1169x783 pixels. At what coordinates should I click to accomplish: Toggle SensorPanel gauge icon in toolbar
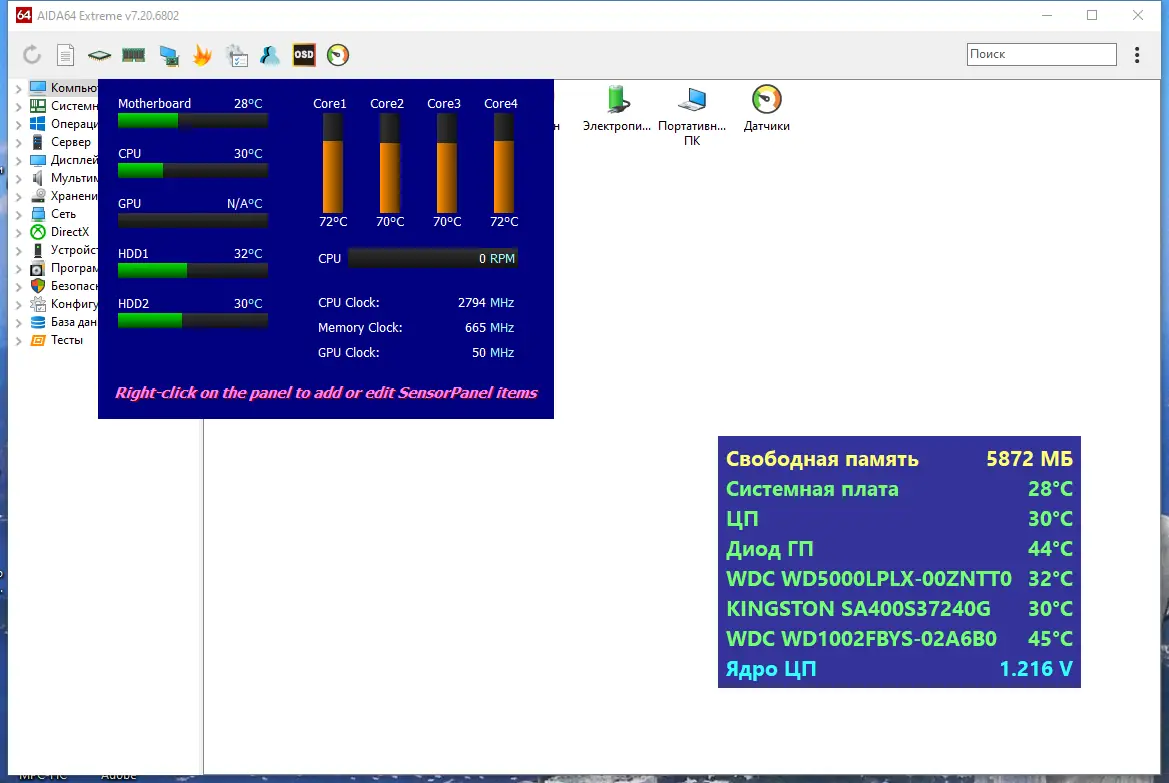tap(338, 54)
